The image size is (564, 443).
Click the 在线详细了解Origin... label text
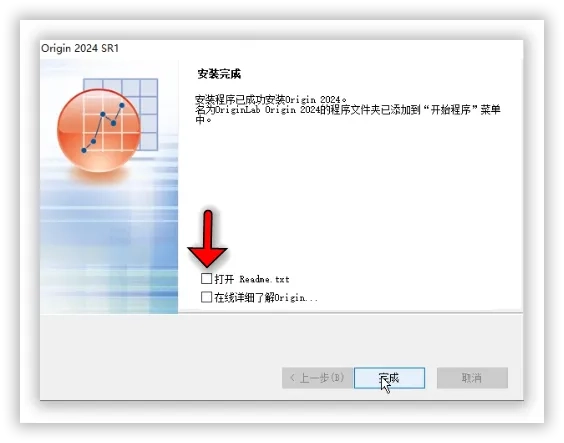pyautogui.click(x=266, y=298)
